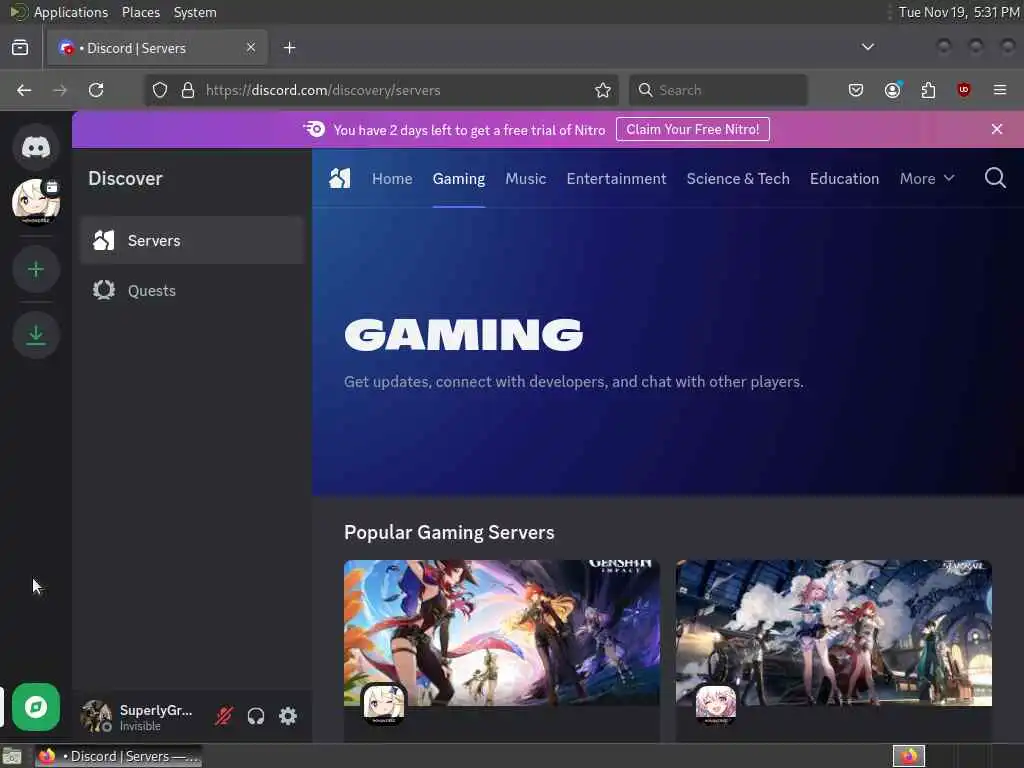Select the Gaming category tab
The width and height of the screenshot is (1024, 768).
point(458,178)
